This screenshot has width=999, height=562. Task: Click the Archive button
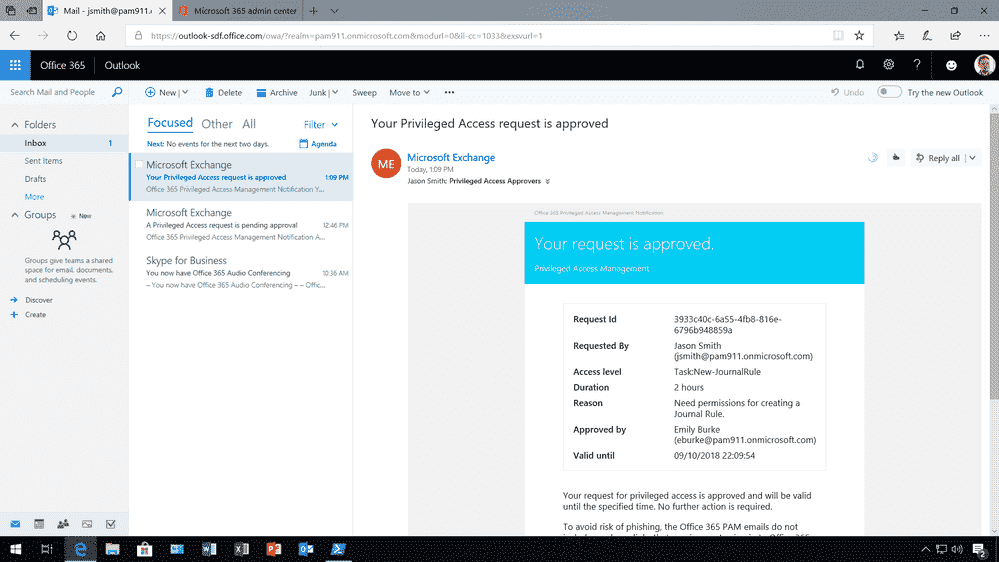tap(277, 92)
